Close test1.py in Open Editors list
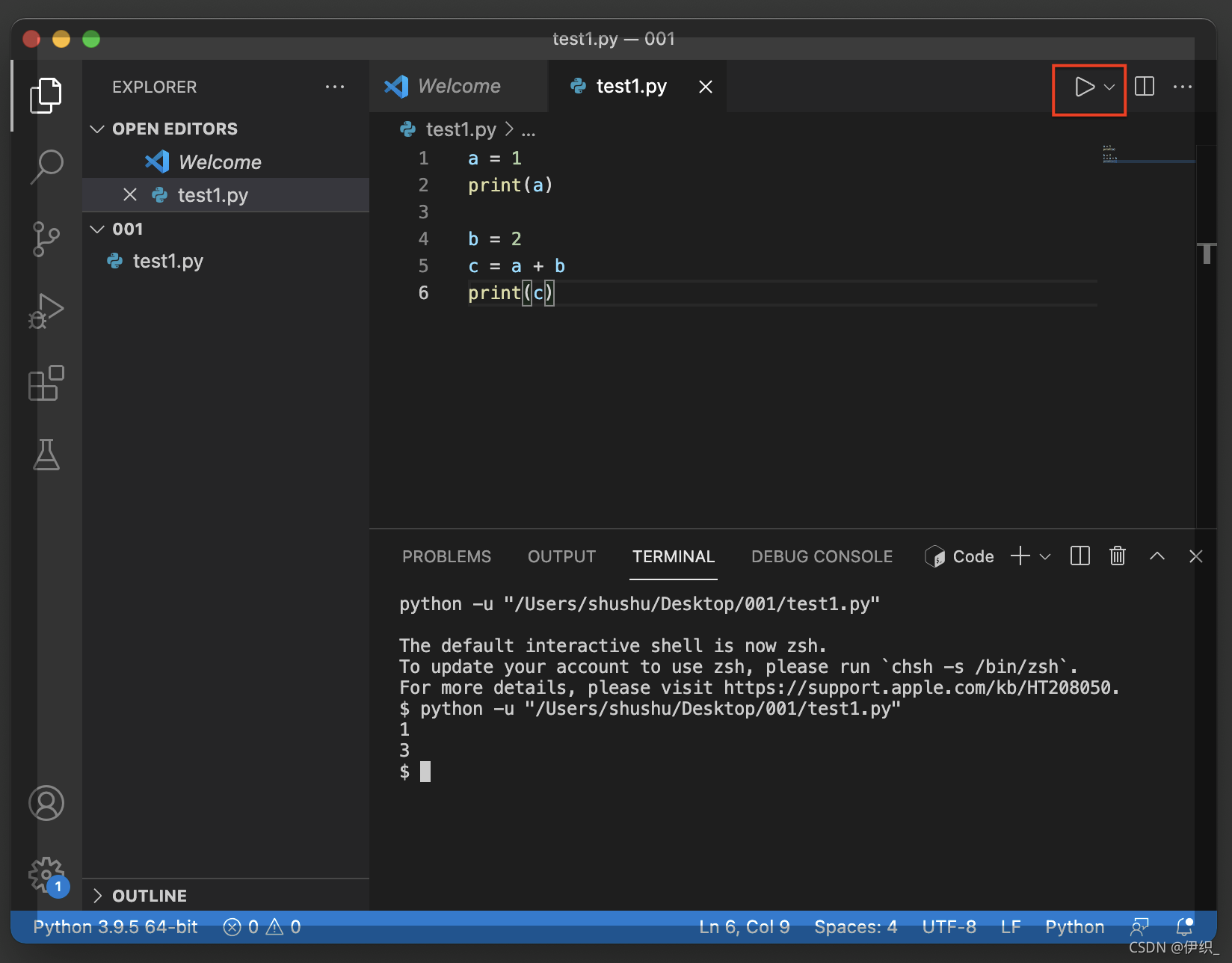The image size is (1232, 963). click(130, 195)
